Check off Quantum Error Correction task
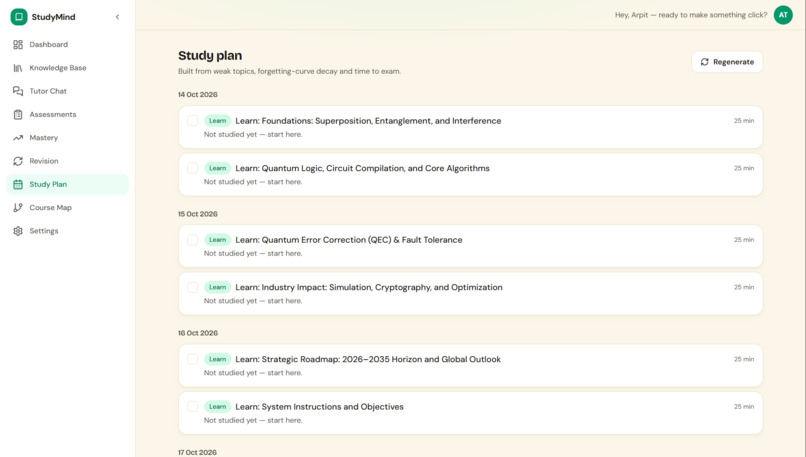Viewport: 806px width, 457px height. pyautogui.click(x=192, y=240)
